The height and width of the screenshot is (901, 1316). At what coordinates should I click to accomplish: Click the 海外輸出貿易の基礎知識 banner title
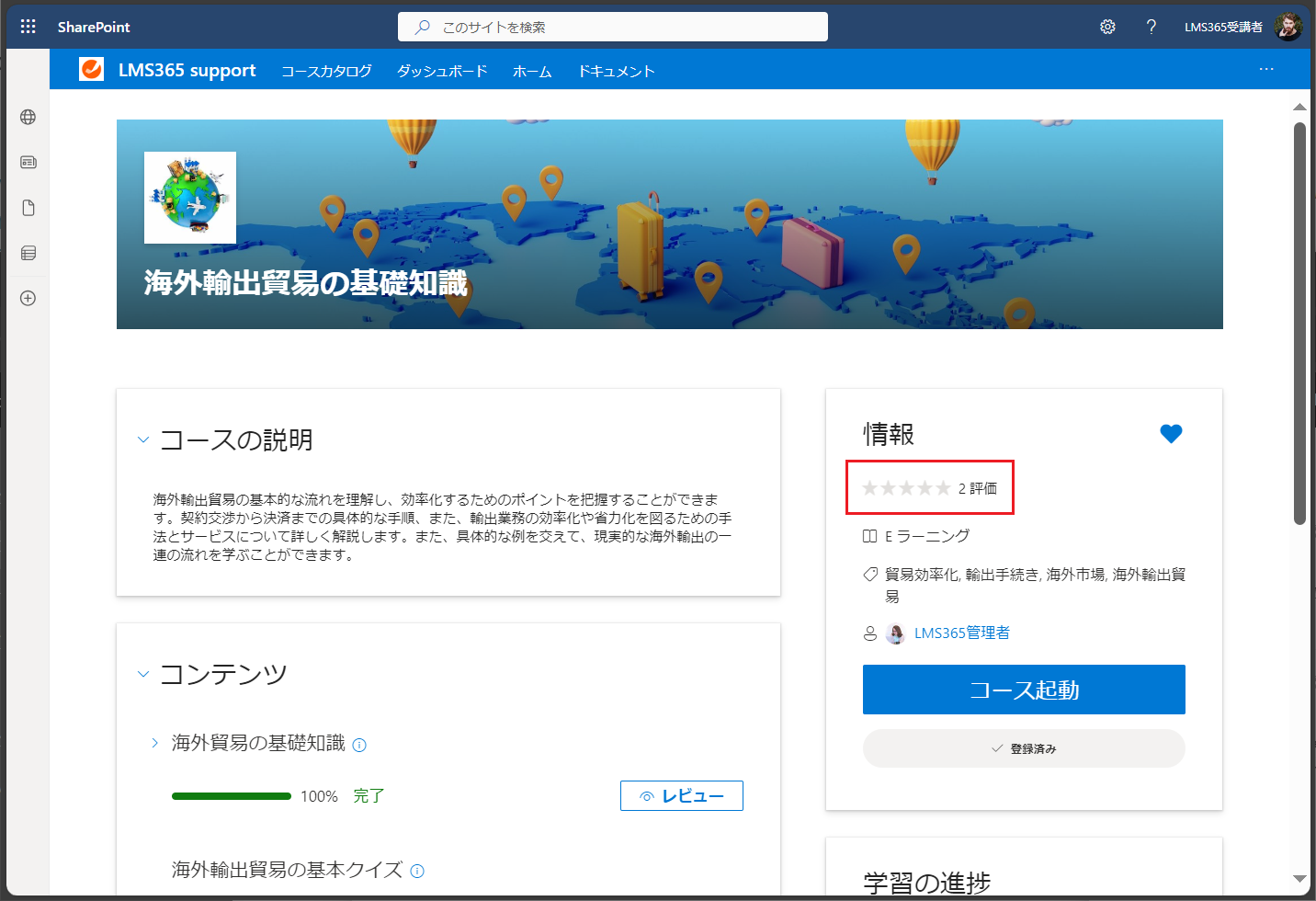tap(306, 283)
